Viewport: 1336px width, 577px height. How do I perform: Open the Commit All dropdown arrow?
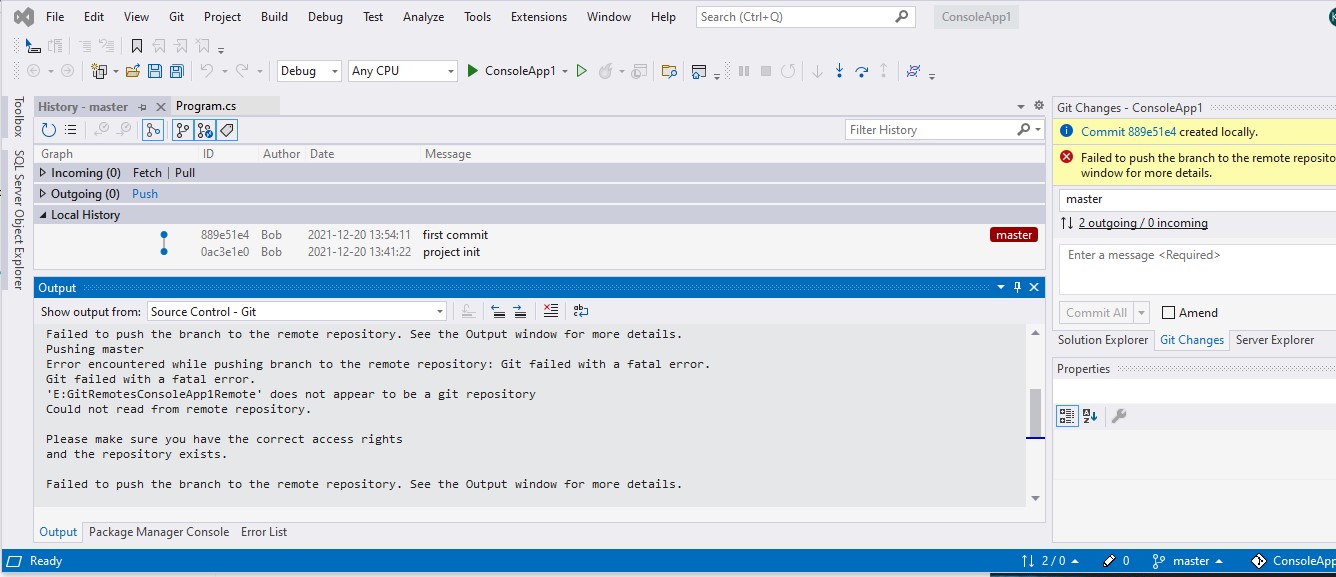[1142, 313]
